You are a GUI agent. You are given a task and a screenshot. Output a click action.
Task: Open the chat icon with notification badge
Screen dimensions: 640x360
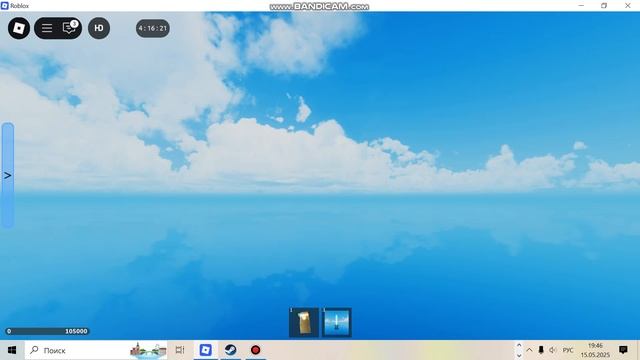[x=69, y=27]
